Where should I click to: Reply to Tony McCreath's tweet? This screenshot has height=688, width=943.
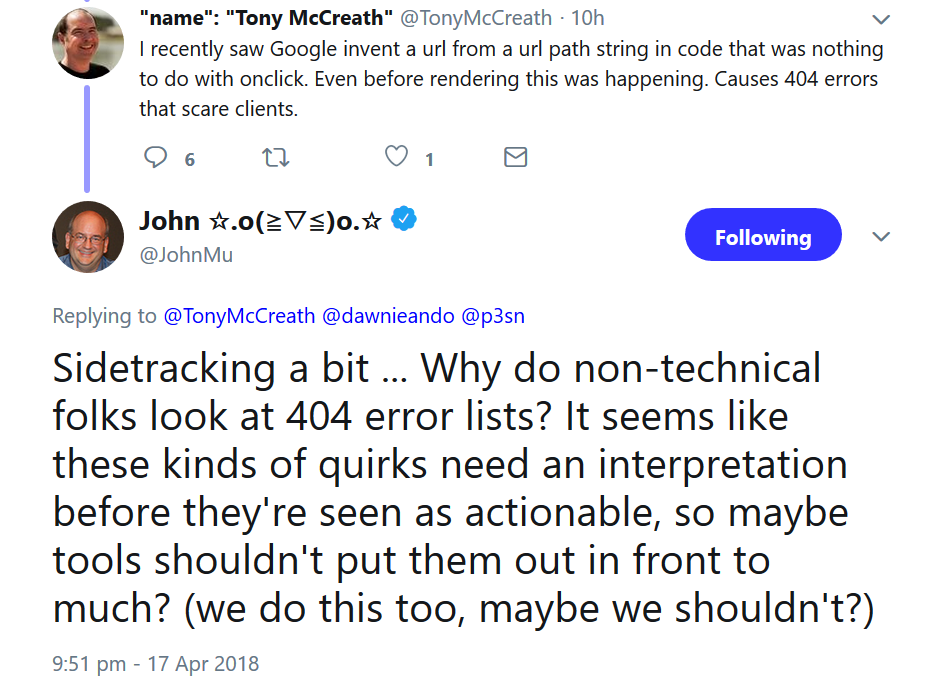tap(155, 157)
